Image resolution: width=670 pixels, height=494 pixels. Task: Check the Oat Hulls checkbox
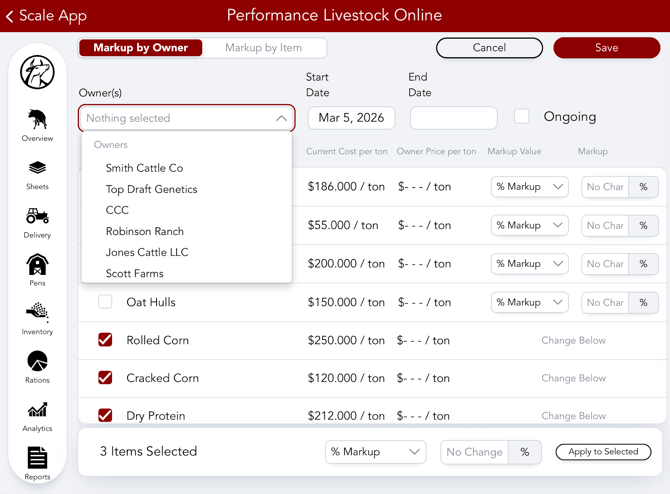coord(105,302)
